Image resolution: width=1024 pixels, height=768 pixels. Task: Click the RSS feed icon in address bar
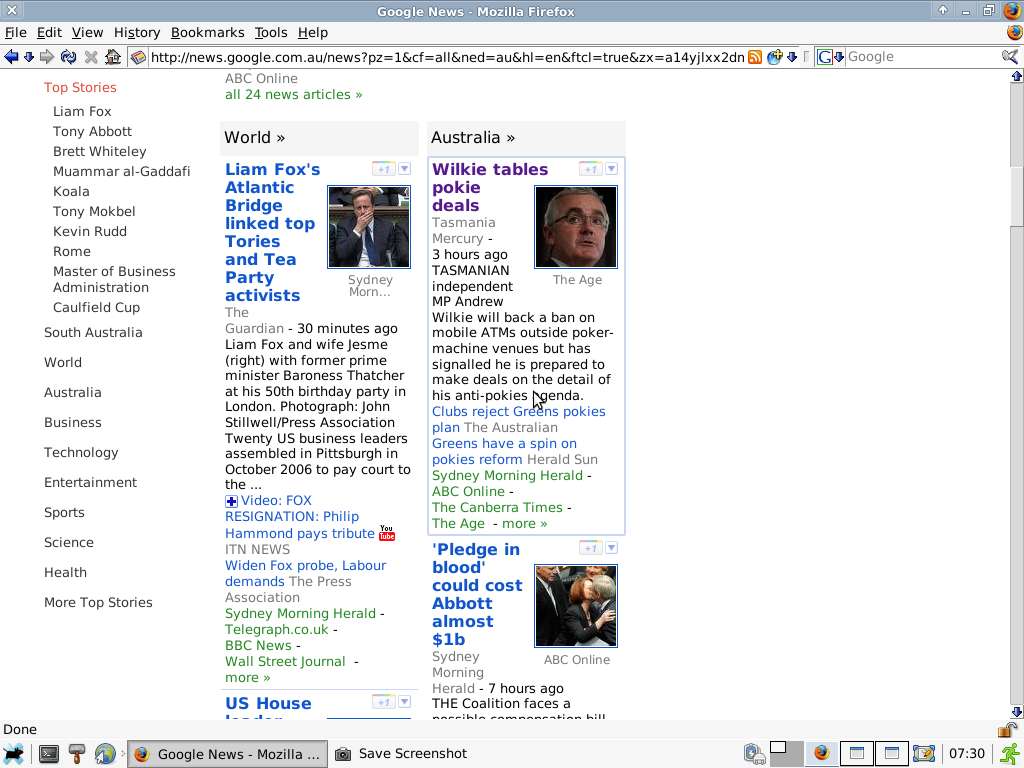(755, 57)
